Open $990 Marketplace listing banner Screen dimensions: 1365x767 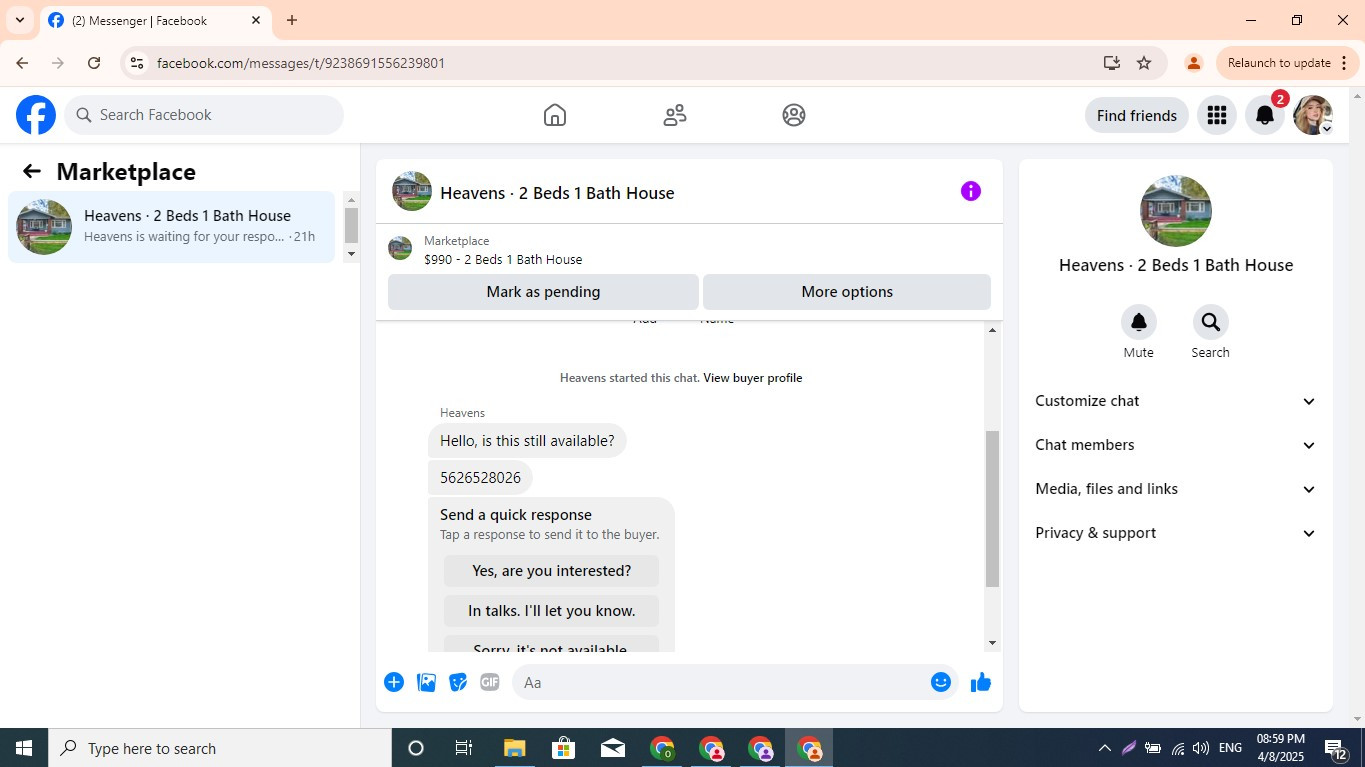pyautogui.click(x=689, y=249)
